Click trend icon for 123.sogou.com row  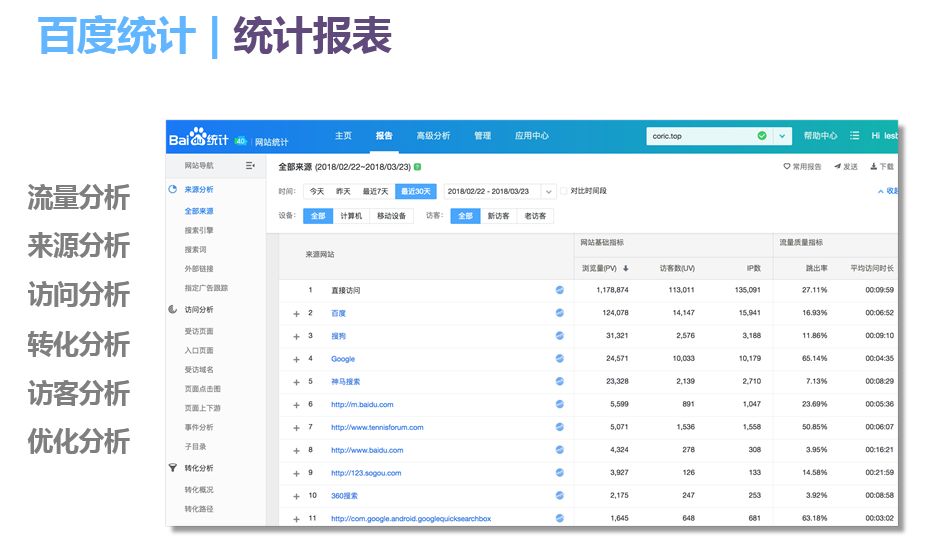pyautogui.click(x=559, y=473)
